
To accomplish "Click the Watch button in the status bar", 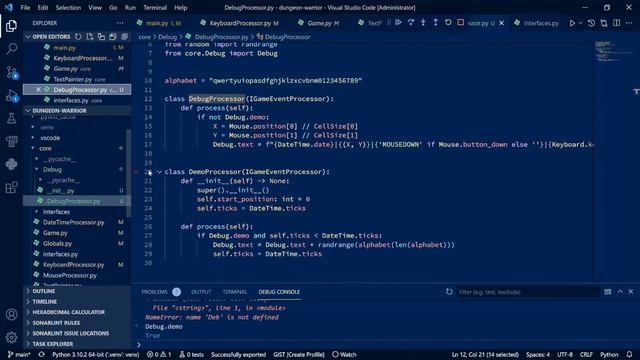I will pyautogui.click(x=344, y=355).
